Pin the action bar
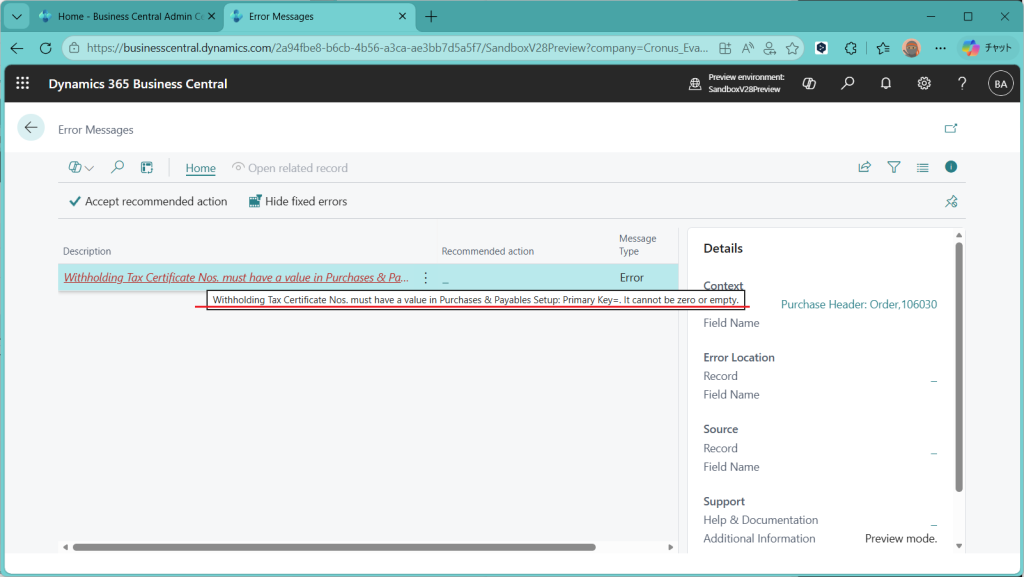1024x577 pixels. 951,202
